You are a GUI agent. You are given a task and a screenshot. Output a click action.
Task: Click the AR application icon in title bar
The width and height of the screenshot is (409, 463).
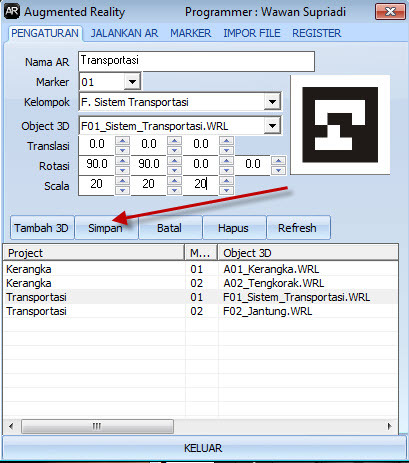click(x=12, y=12)
